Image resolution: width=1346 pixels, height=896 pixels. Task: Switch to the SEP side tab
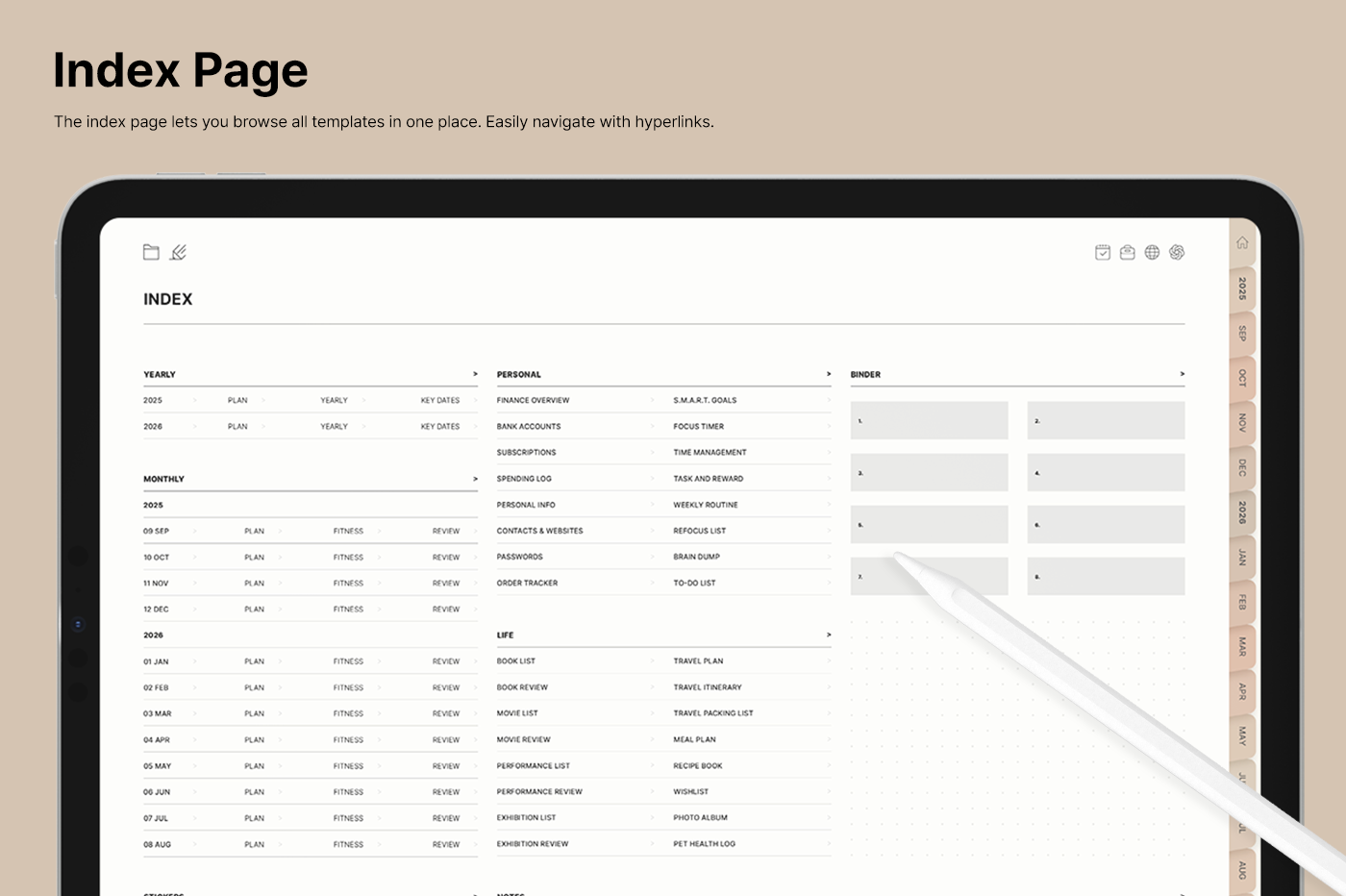coord(1242,334)
